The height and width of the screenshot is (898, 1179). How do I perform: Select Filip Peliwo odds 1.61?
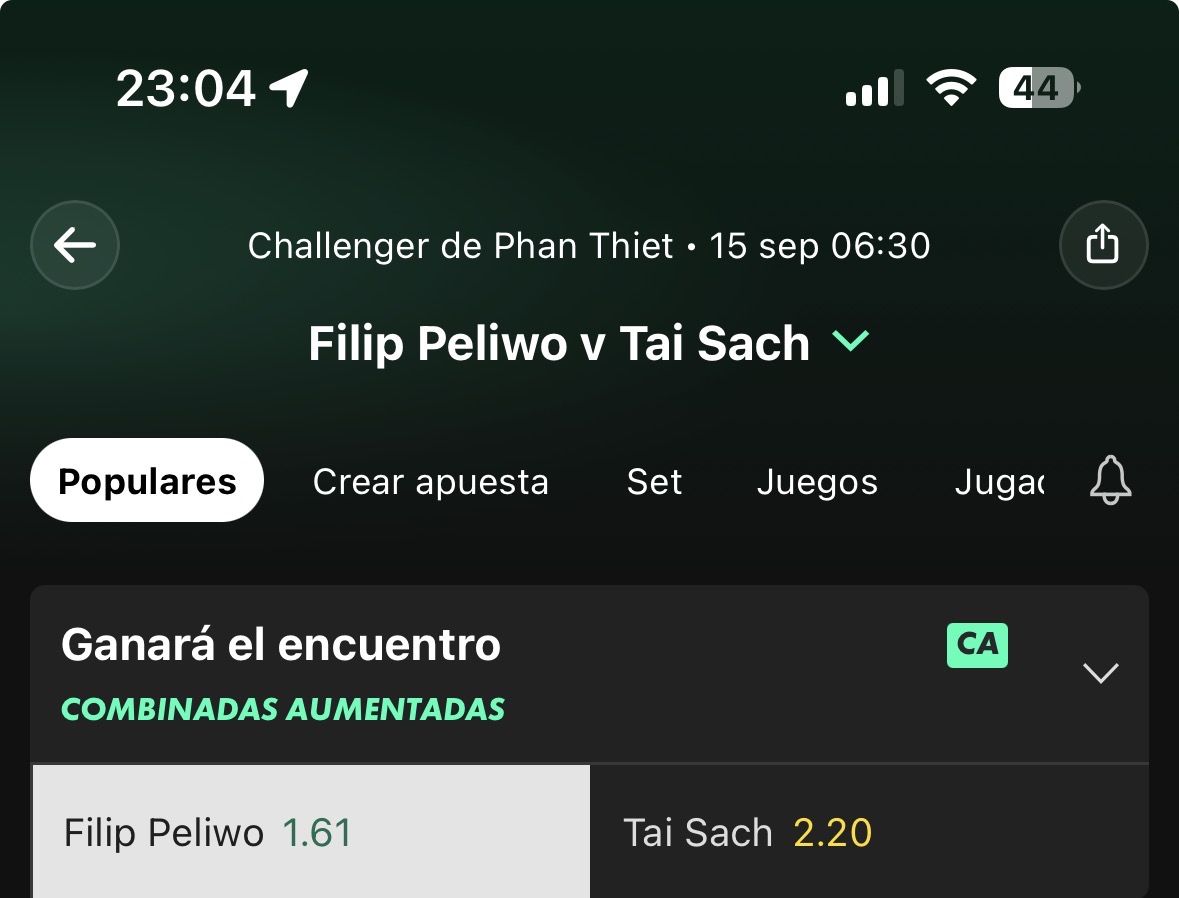pyautogui.click(x=311, y=832)
